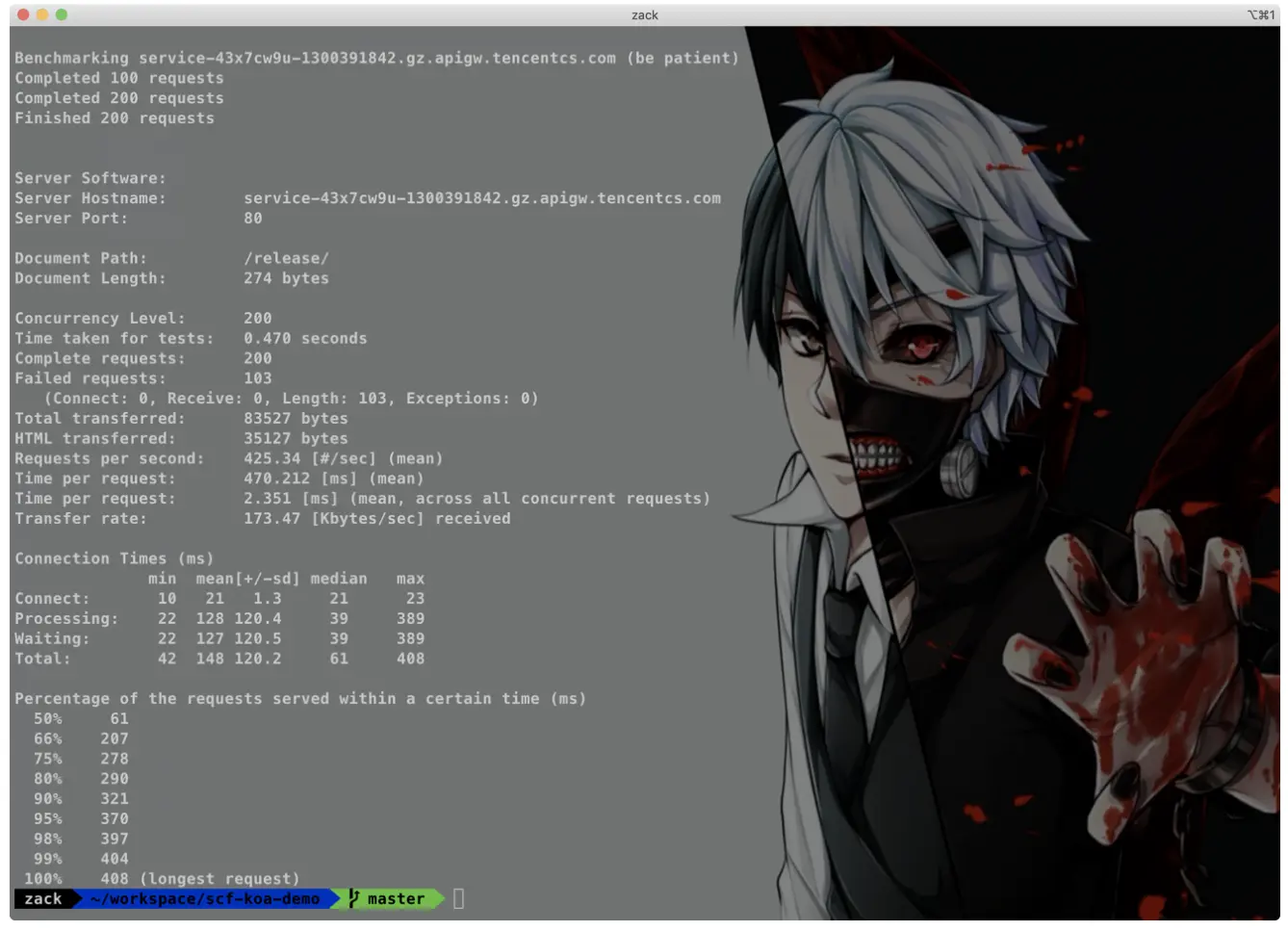Click Failed requests value '103'

point(258,378)
